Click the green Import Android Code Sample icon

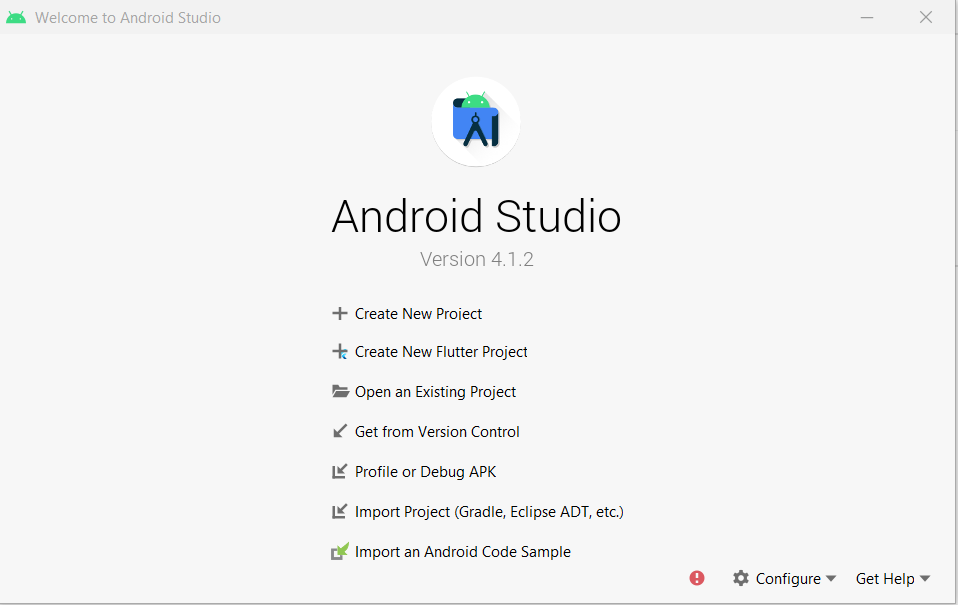point(340,551)
